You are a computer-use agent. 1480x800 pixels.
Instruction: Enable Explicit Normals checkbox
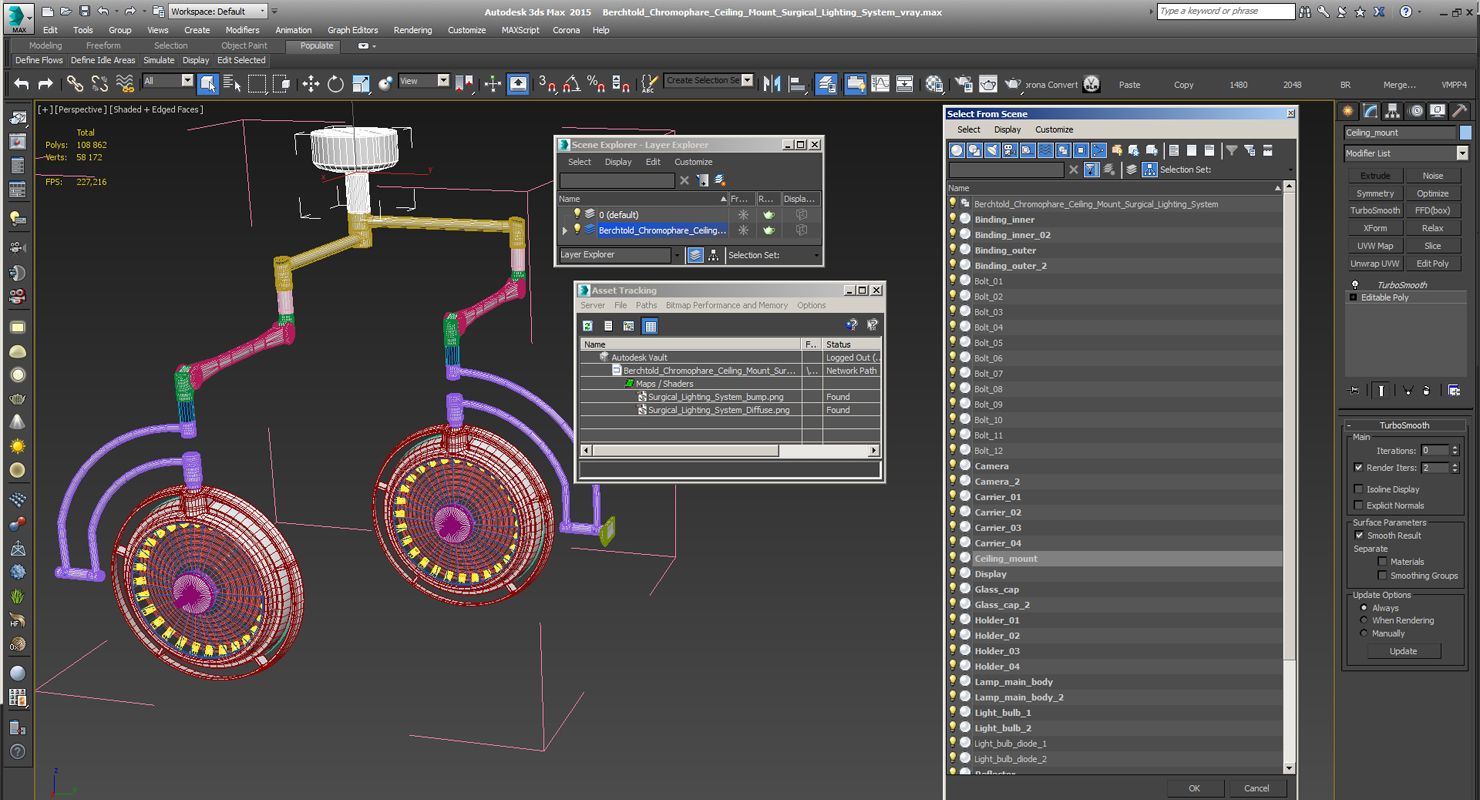click(1358, 505)
